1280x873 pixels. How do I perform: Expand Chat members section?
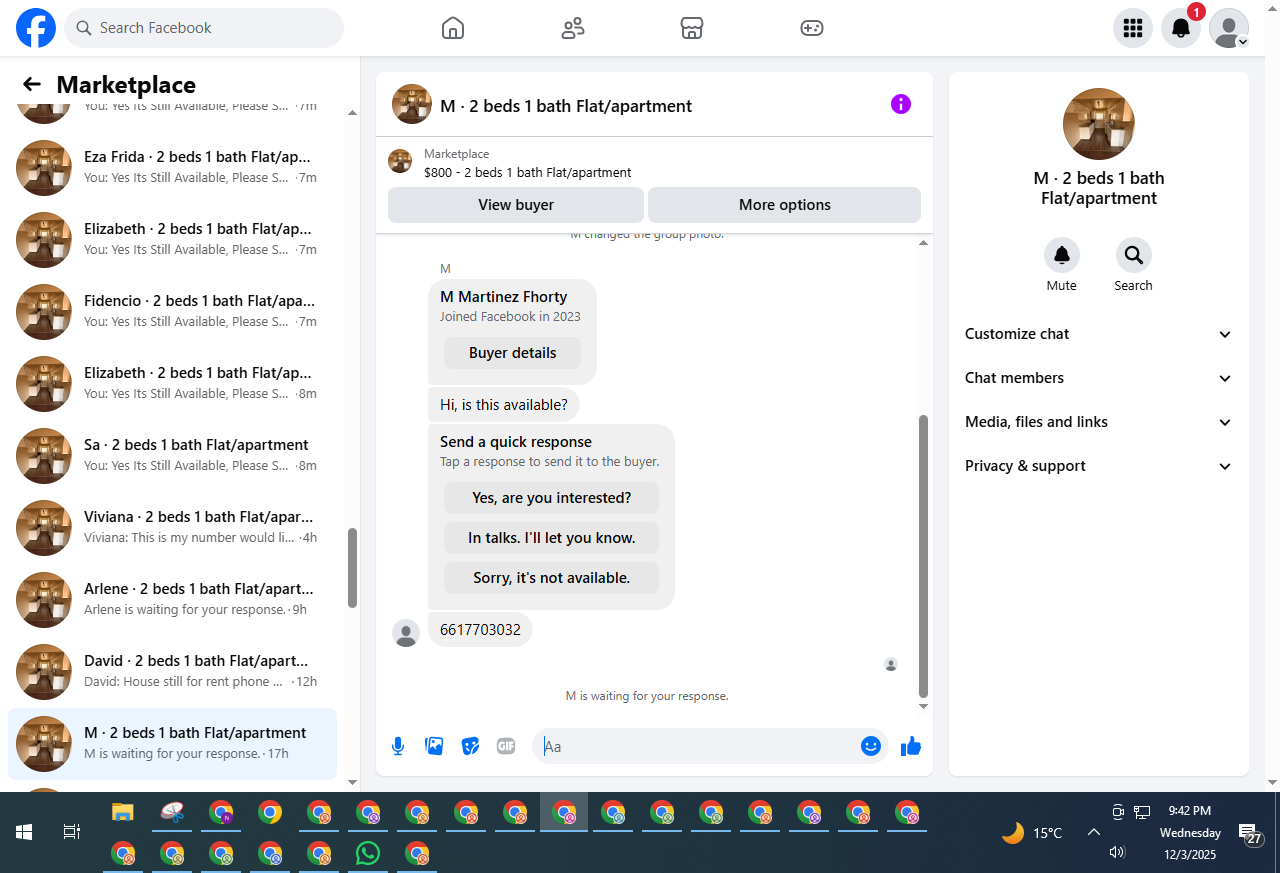tap(1099, 378)
